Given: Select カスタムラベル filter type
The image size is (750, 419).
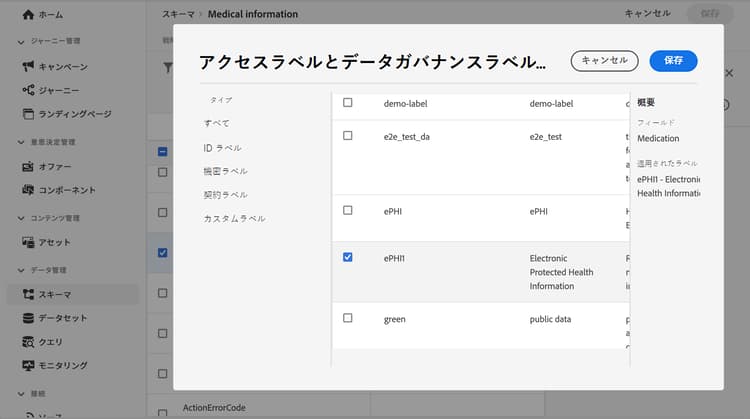Looking at the screenshot, I should click(234, 218).
